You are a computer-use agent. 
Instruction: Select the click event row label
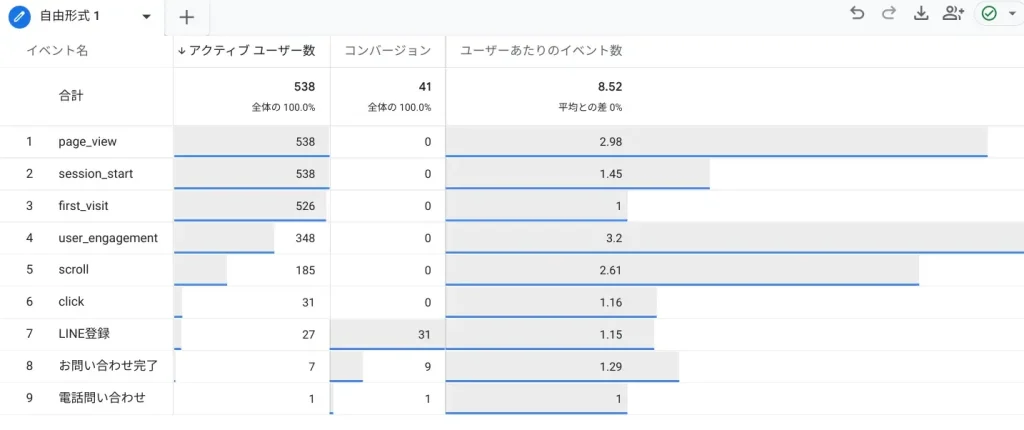pyautogui.click(x=71, y=302)
